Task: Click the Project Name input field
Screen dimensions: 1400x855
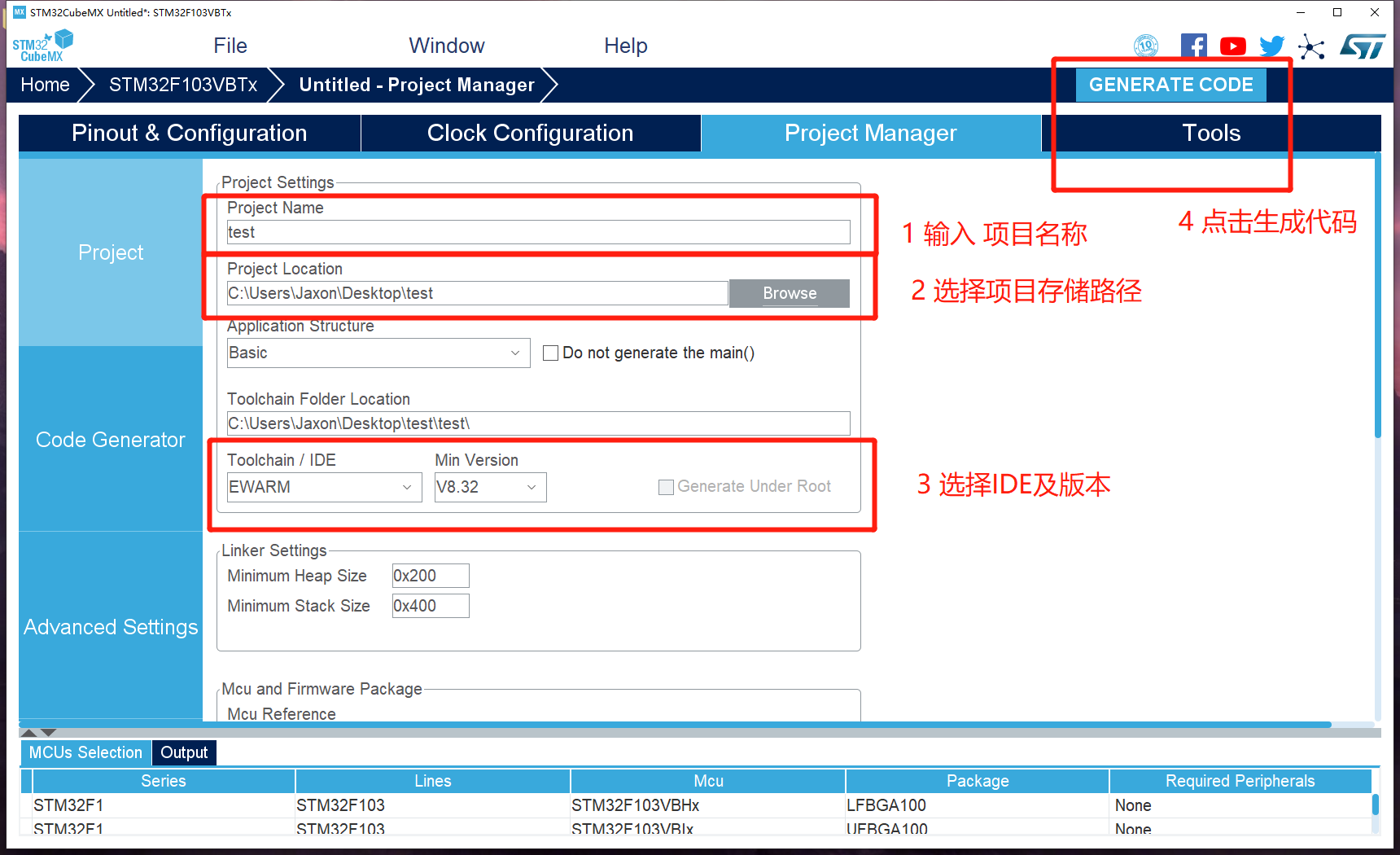Action: pos(538,232)
